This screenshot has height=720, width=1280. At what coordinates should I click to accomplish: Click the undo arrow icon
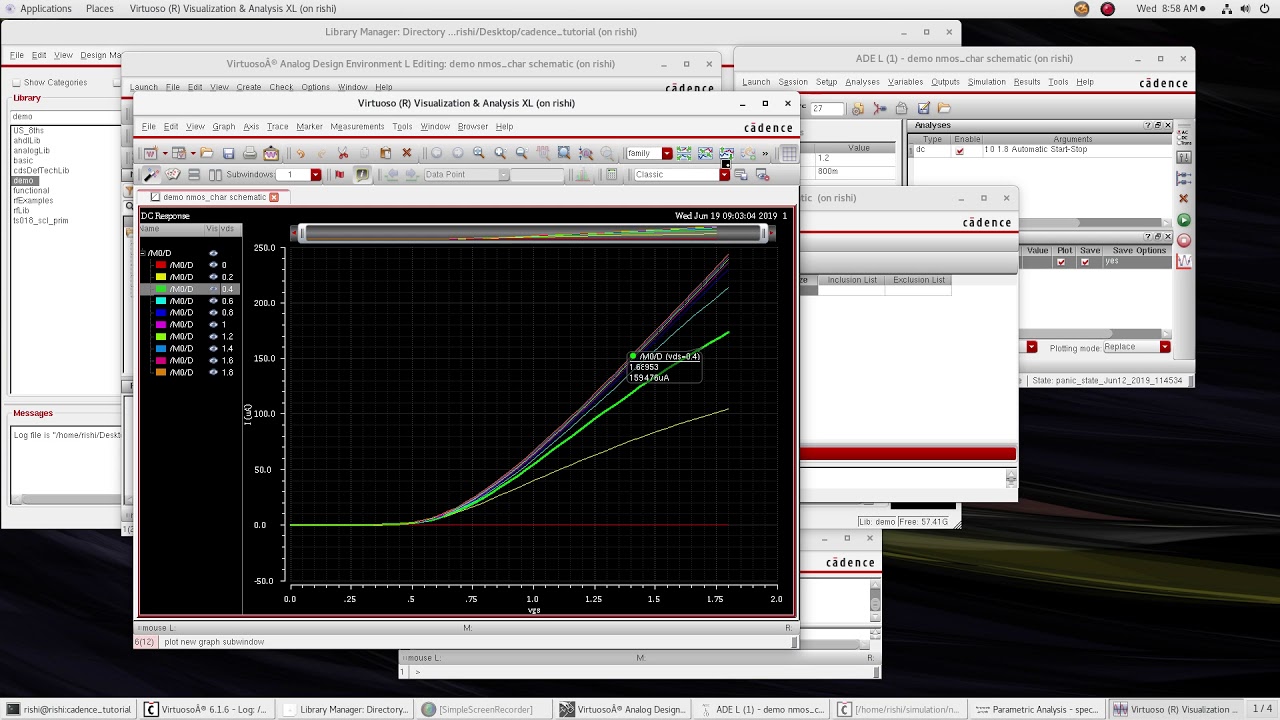click(300, 153)
